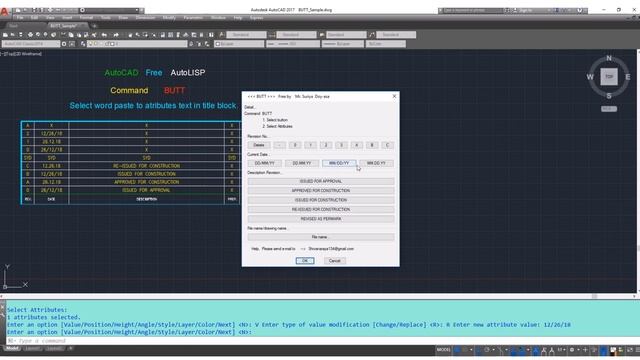Open the WCS dropdown under ViewCube
This screenshot has height=360, width=640.
pyautogui.click(x=609, y=109)
